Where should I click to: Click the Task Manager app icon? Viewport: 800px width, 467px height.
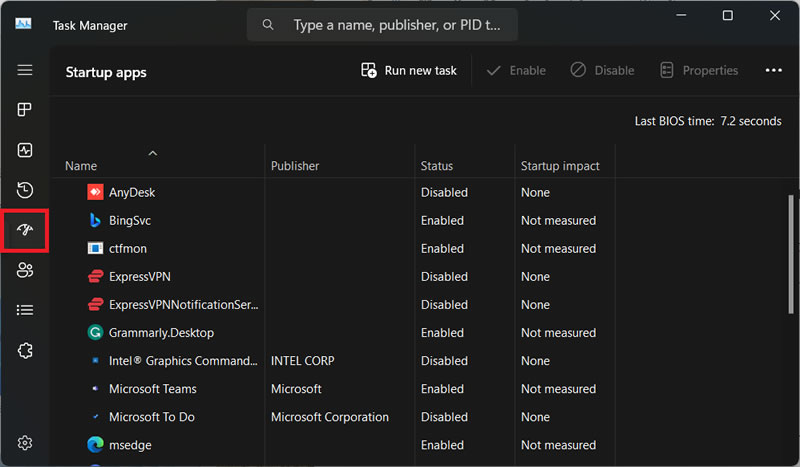[23, 24]
